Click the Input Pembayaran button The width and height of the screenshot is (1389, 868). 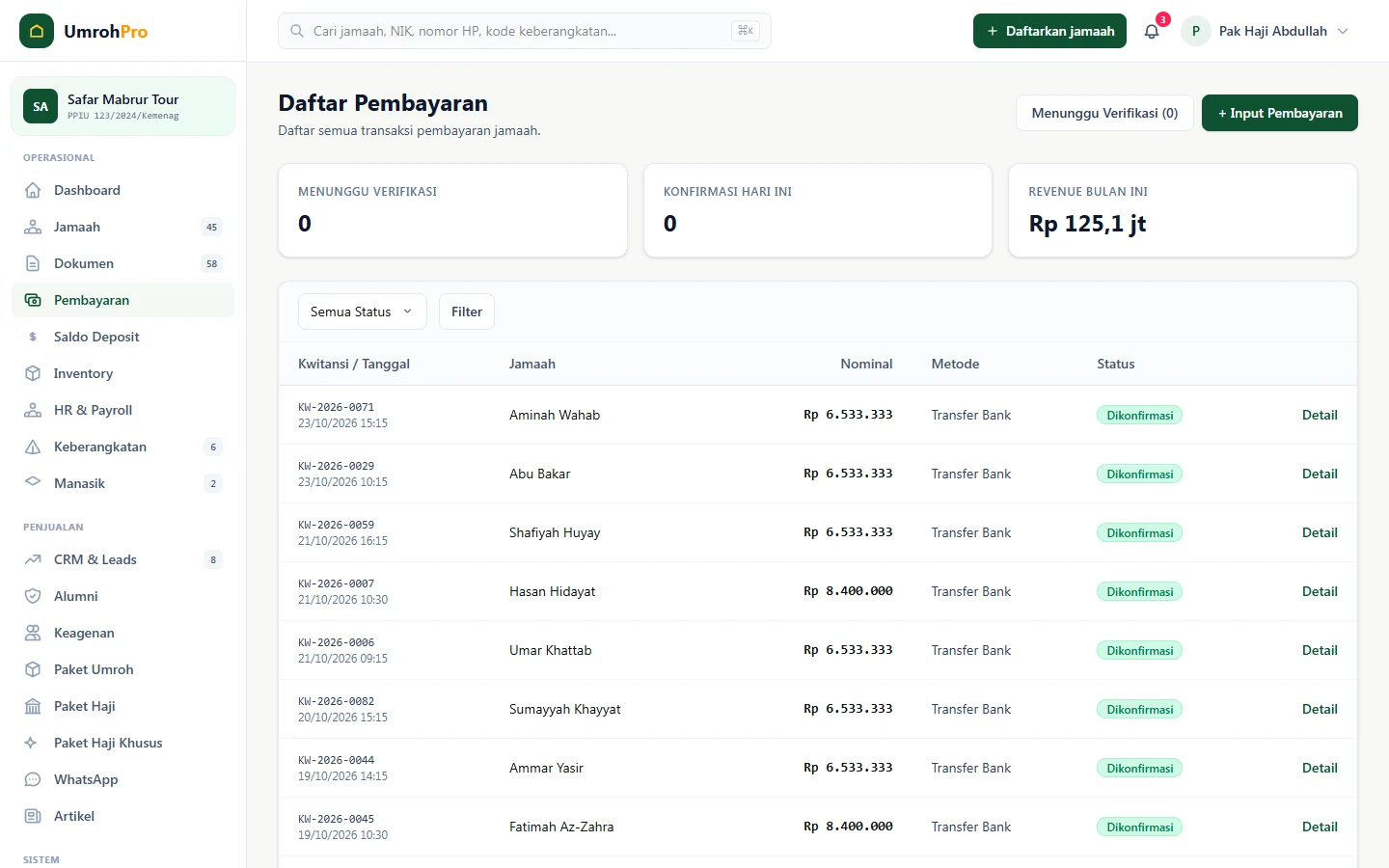click(x=1280, y=113)
